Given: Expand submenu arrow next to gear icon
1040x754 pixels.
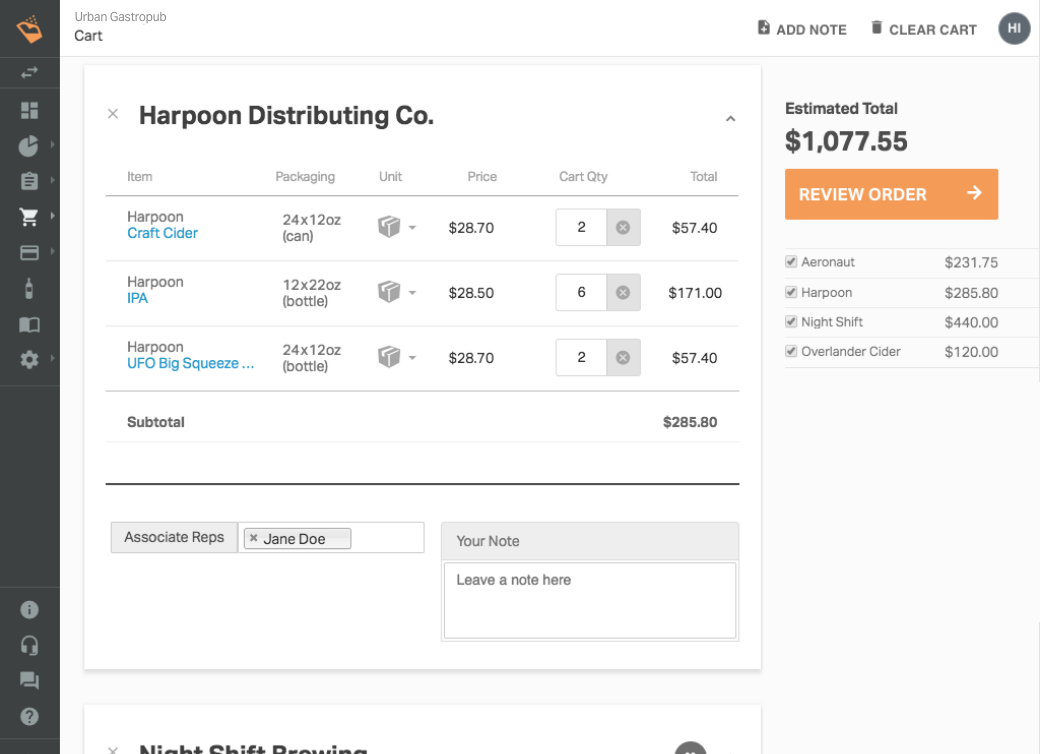Looking at the screenshot, I should [52, 358].
